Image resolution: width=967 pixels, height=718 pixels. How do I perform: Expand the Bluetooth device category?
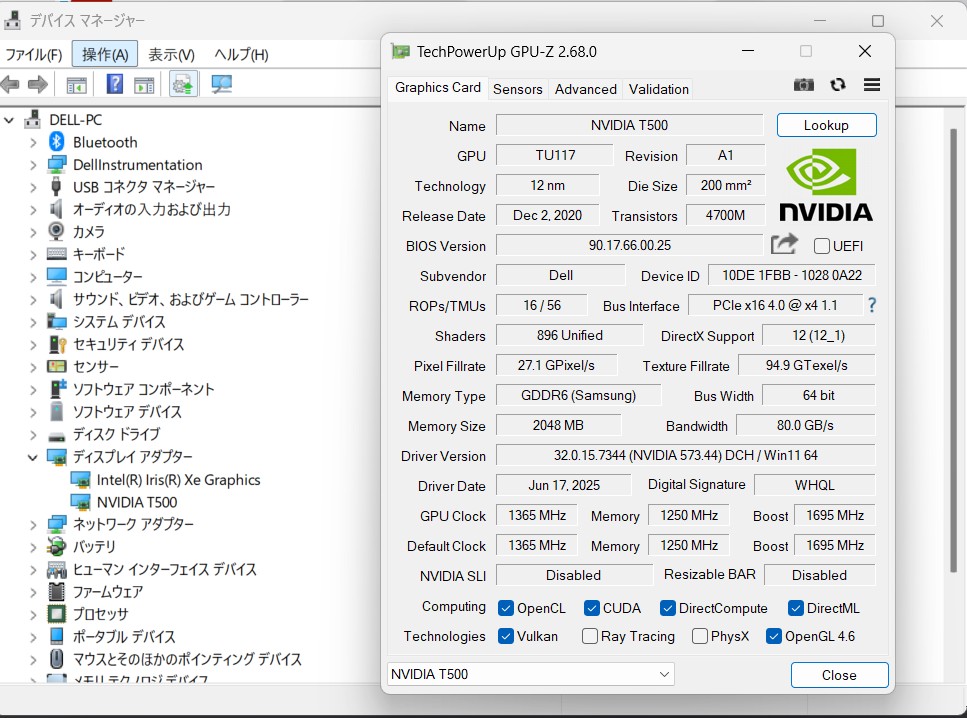[33, 142]
